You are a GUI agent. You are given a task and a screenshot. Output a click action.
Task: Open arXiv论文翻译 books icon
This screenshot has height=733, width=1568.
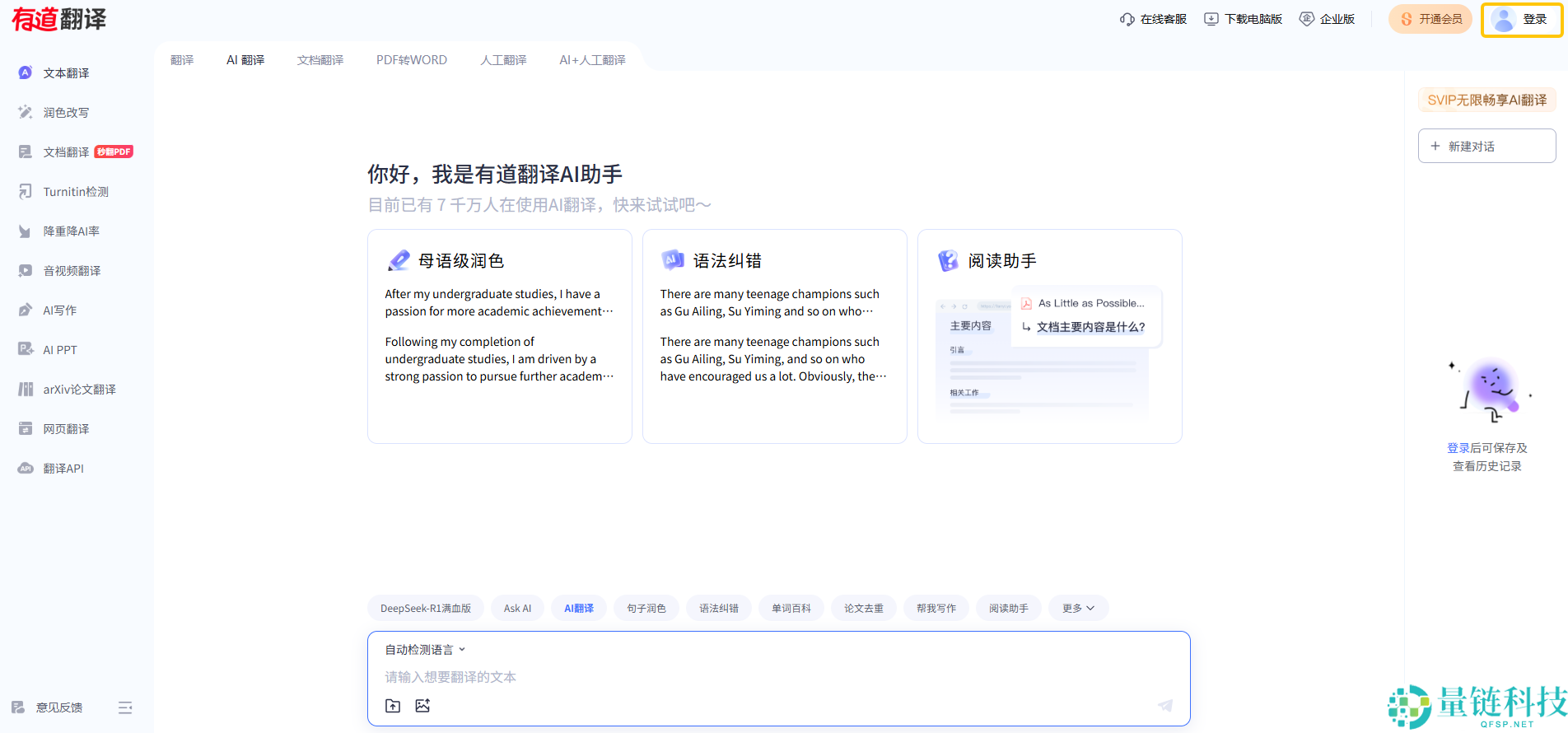pos(26,389)
